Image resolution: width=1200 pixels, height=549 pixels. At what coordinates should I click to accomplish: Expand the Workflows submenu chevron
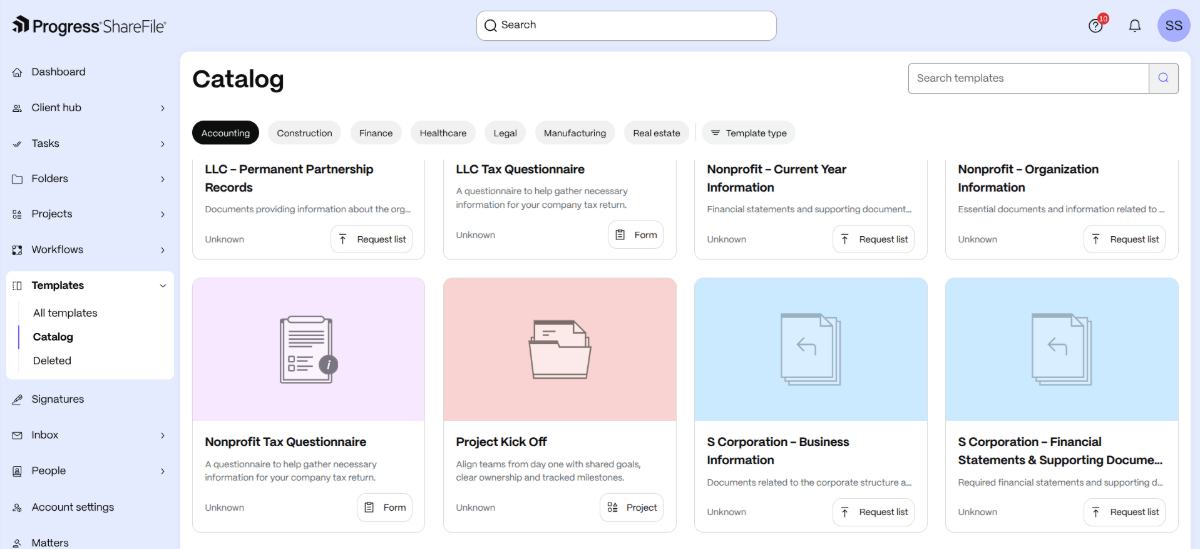click(162, 250)
